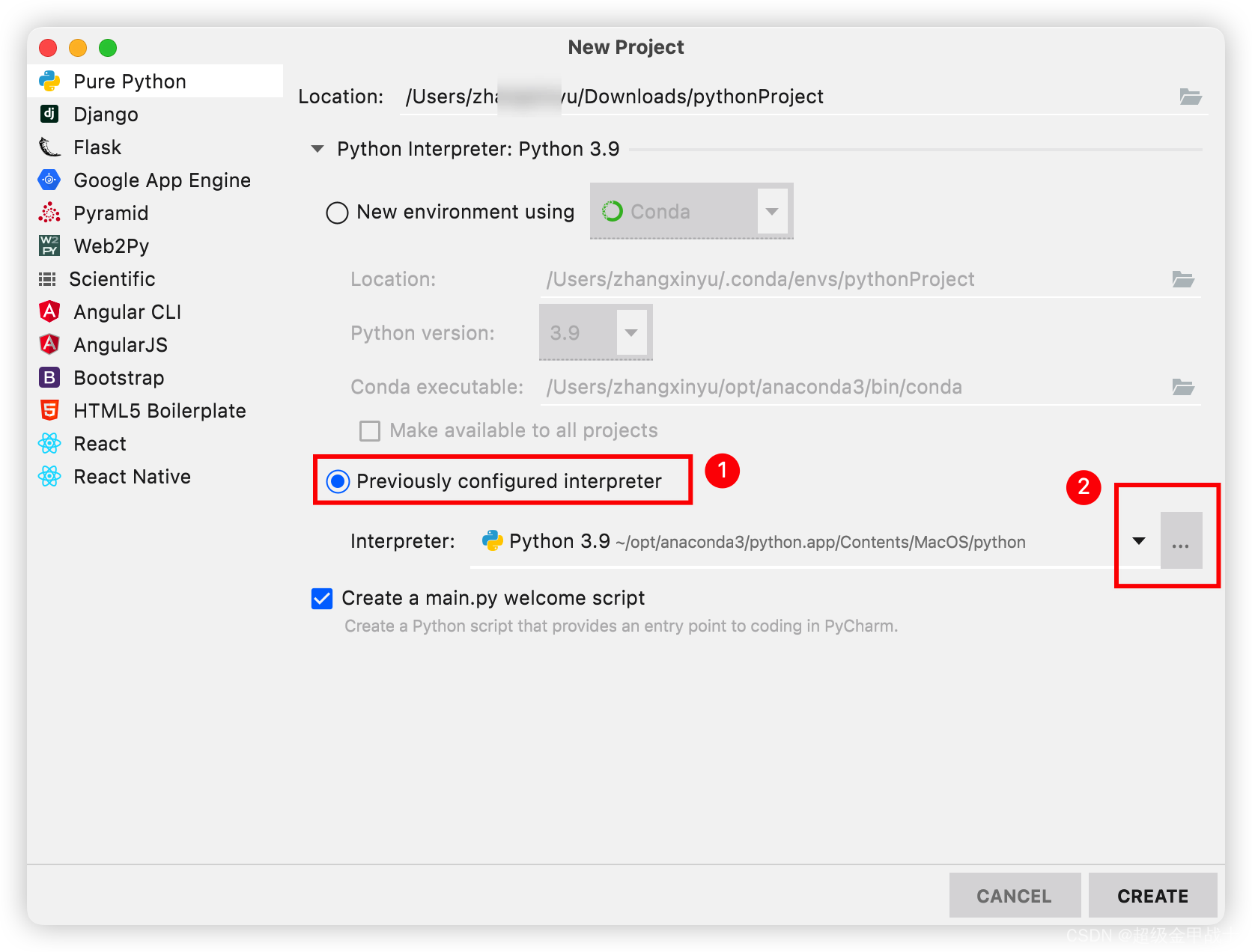Select the Flask project type
Screen dimensions: 1252x952
[155, 147]
